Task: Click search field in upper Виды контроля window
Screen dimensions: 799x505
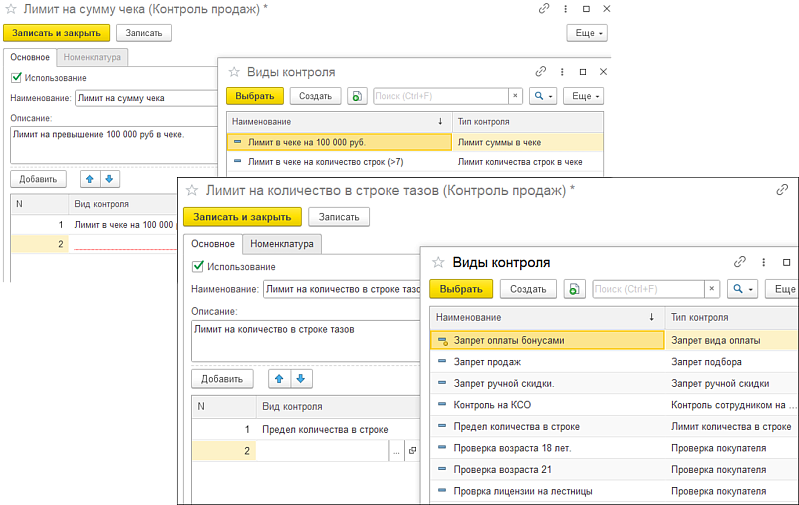Action: 441,96
